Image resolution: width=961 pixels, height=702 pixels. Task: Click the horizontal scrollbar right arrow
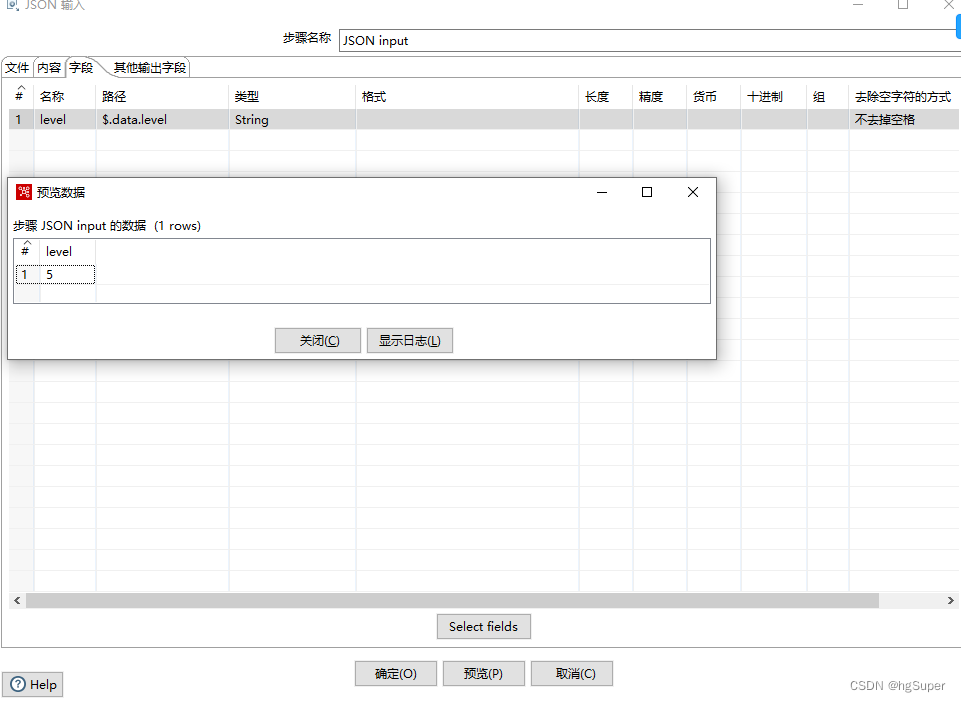point(951,600)
